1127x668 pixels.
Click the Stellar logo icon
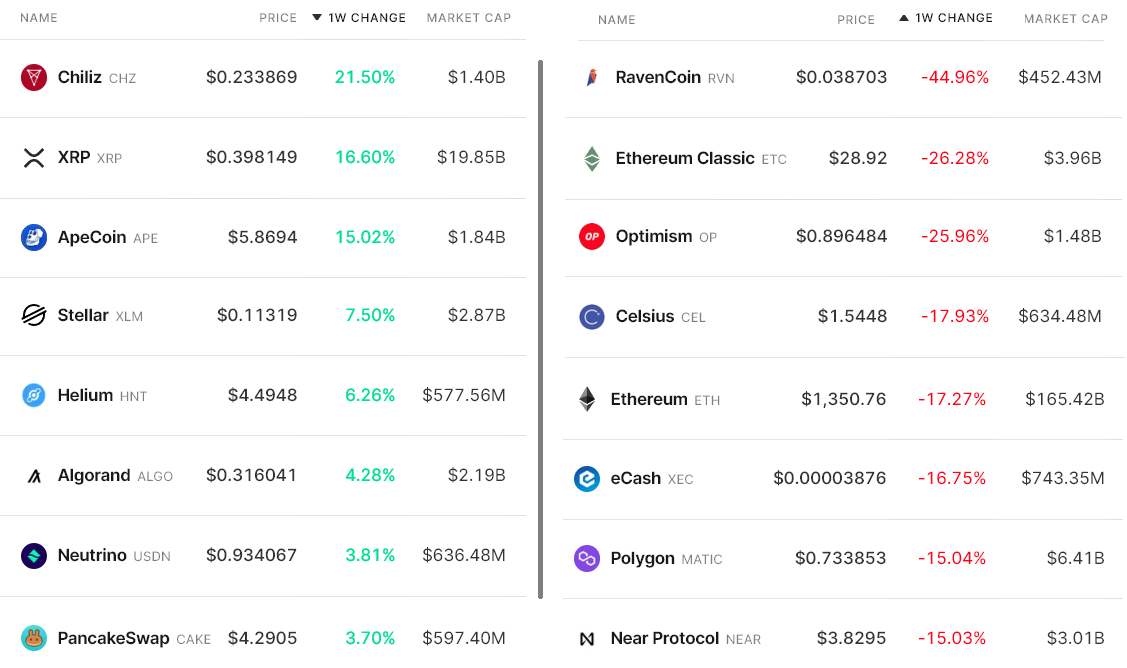coord(34,315)
